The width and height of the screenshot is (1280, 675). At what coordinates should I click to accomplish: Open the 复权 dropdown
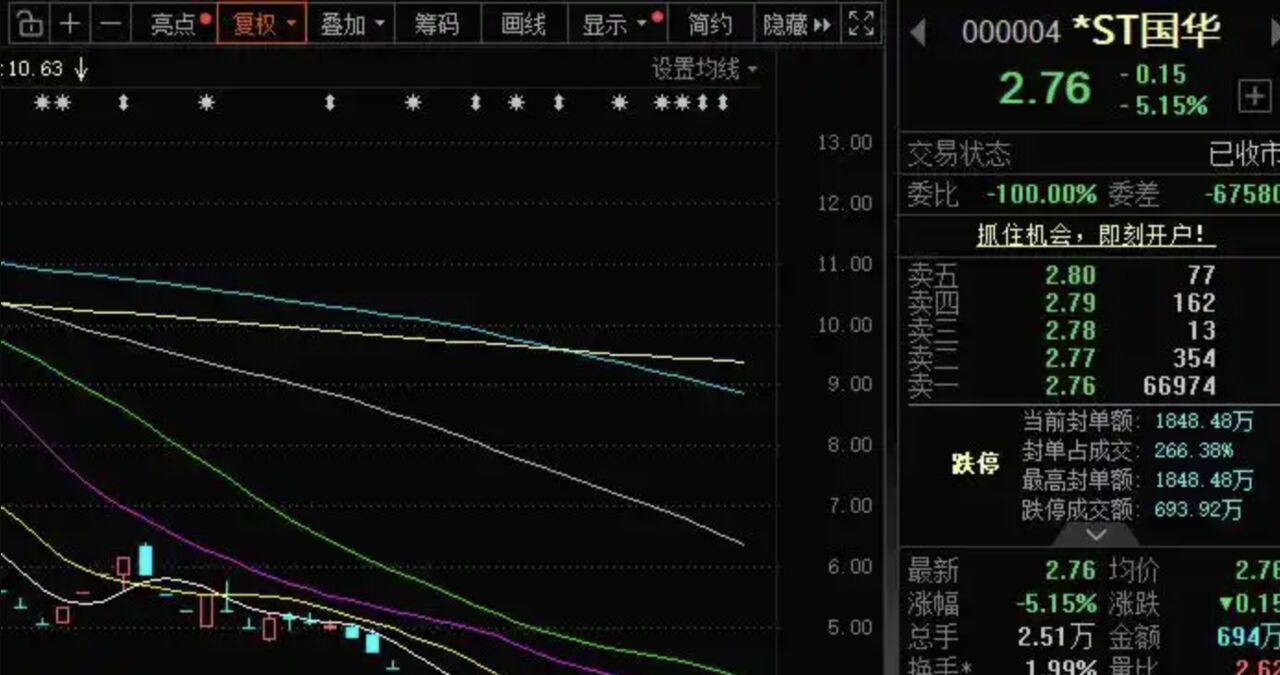(262, 24)
